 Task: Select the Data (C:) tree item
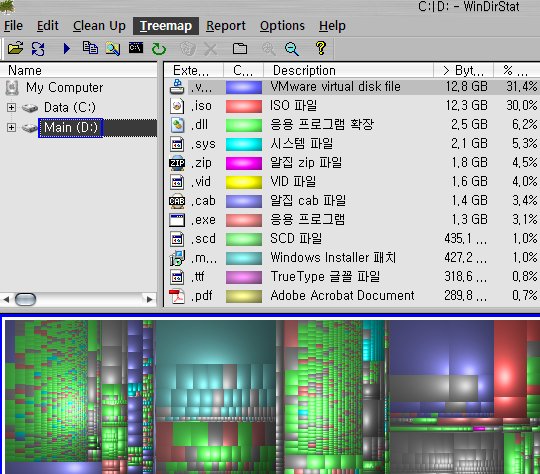(70, 107)
